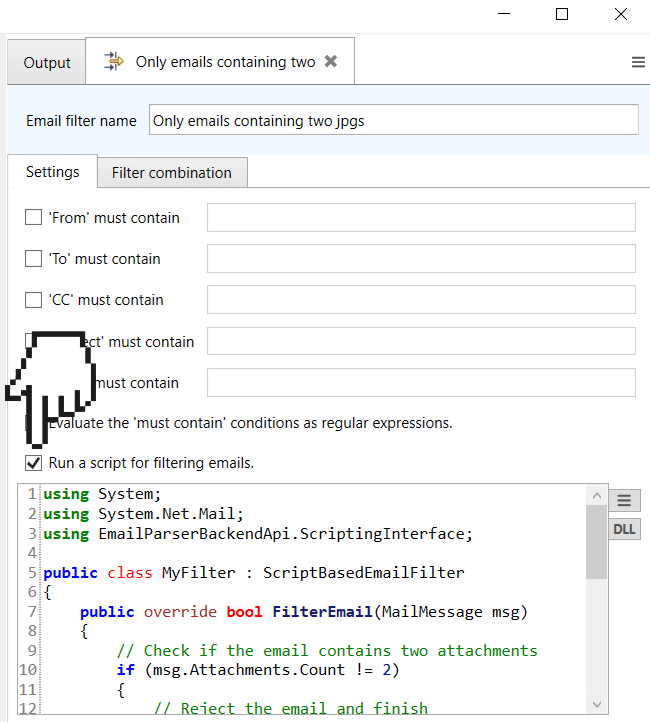Click the 'To' must contain text field
650x722 pixels.
pyautogui.click(x=421, y=258)
